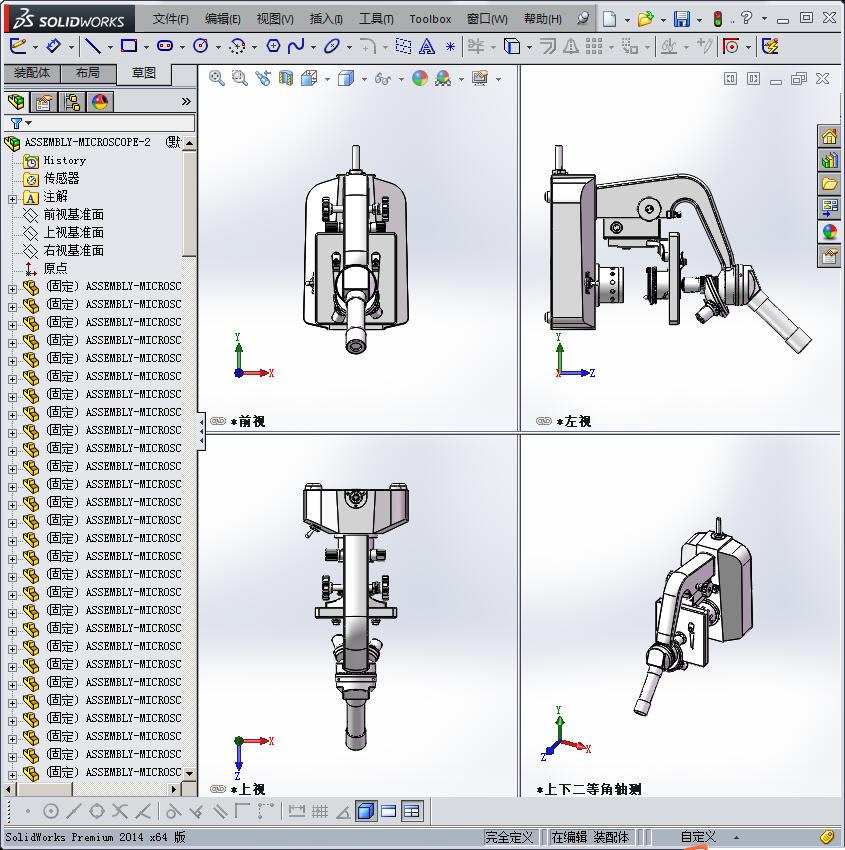Screen dimensions: 845x850
Task: Open the Display Style dropdown arrow
Action: [364, 80]
